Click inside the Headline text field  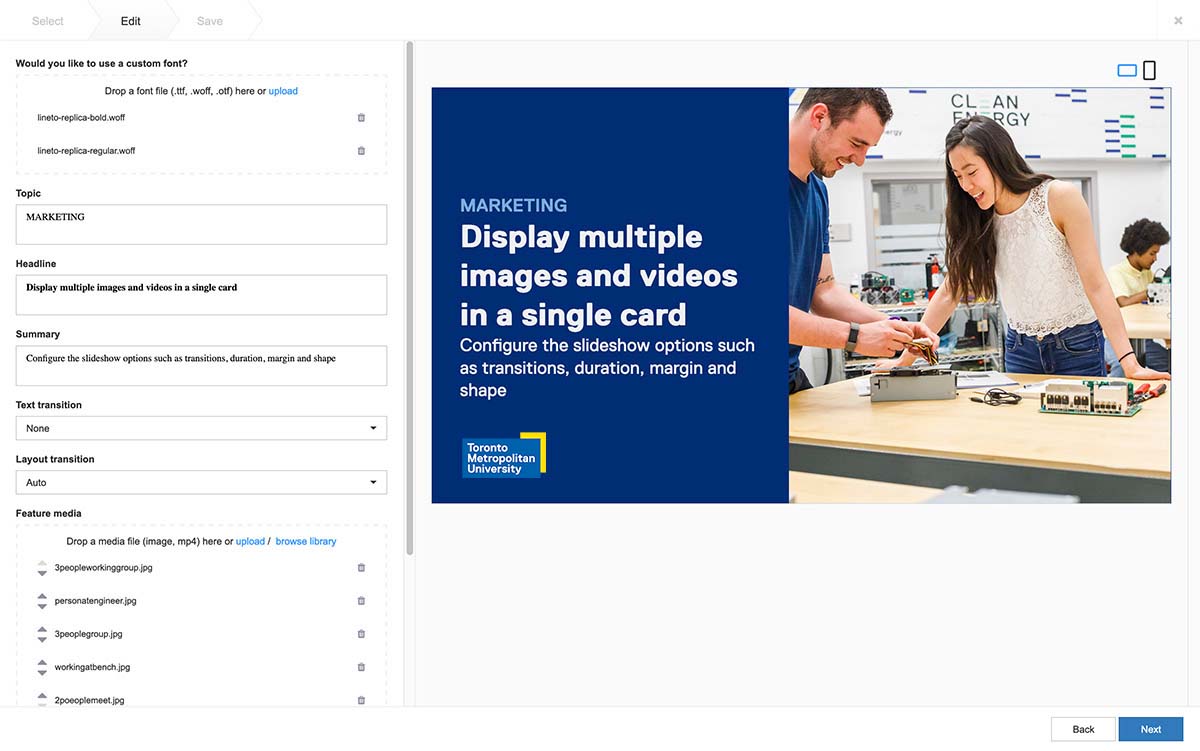point(200,294)
